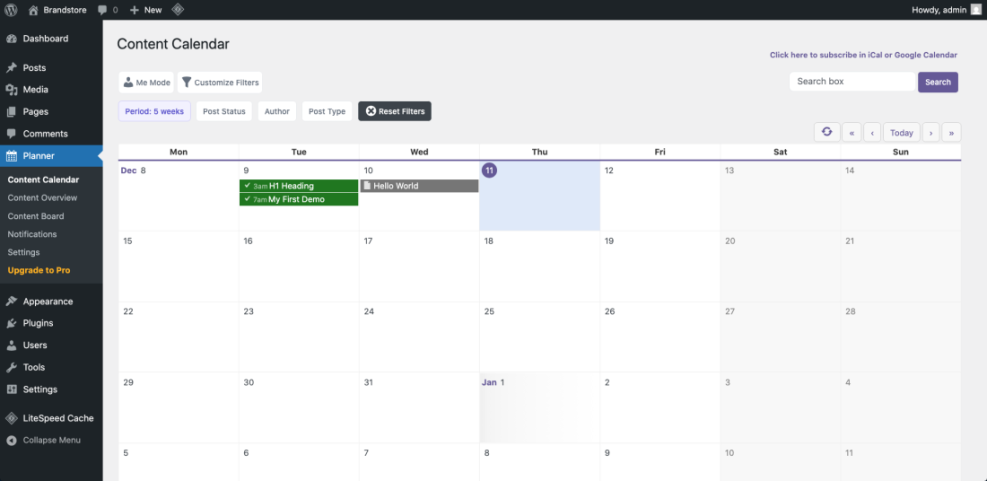Screen dimensions: 987x481
Task: Click the Comments icon in sidebar
Action: coord(11,133)
